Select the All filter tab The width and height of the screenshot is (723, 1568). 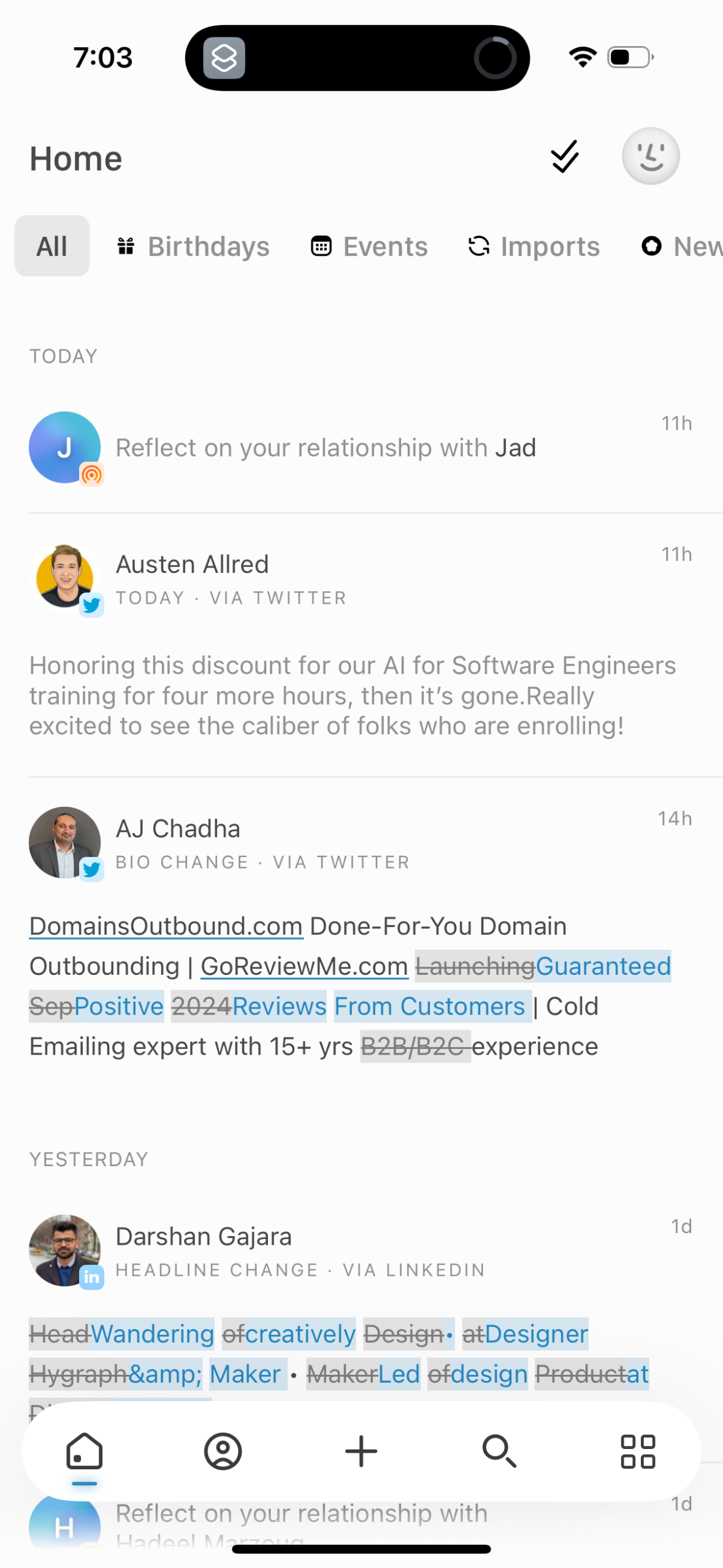[x=52, y=247]
